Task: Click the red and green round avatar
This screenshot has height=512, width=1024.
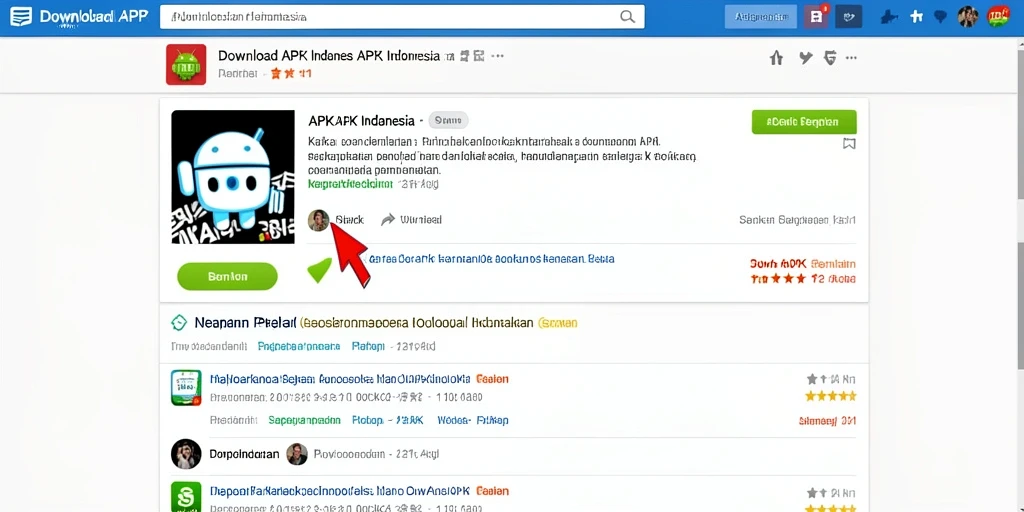Action: pos(998,16)
